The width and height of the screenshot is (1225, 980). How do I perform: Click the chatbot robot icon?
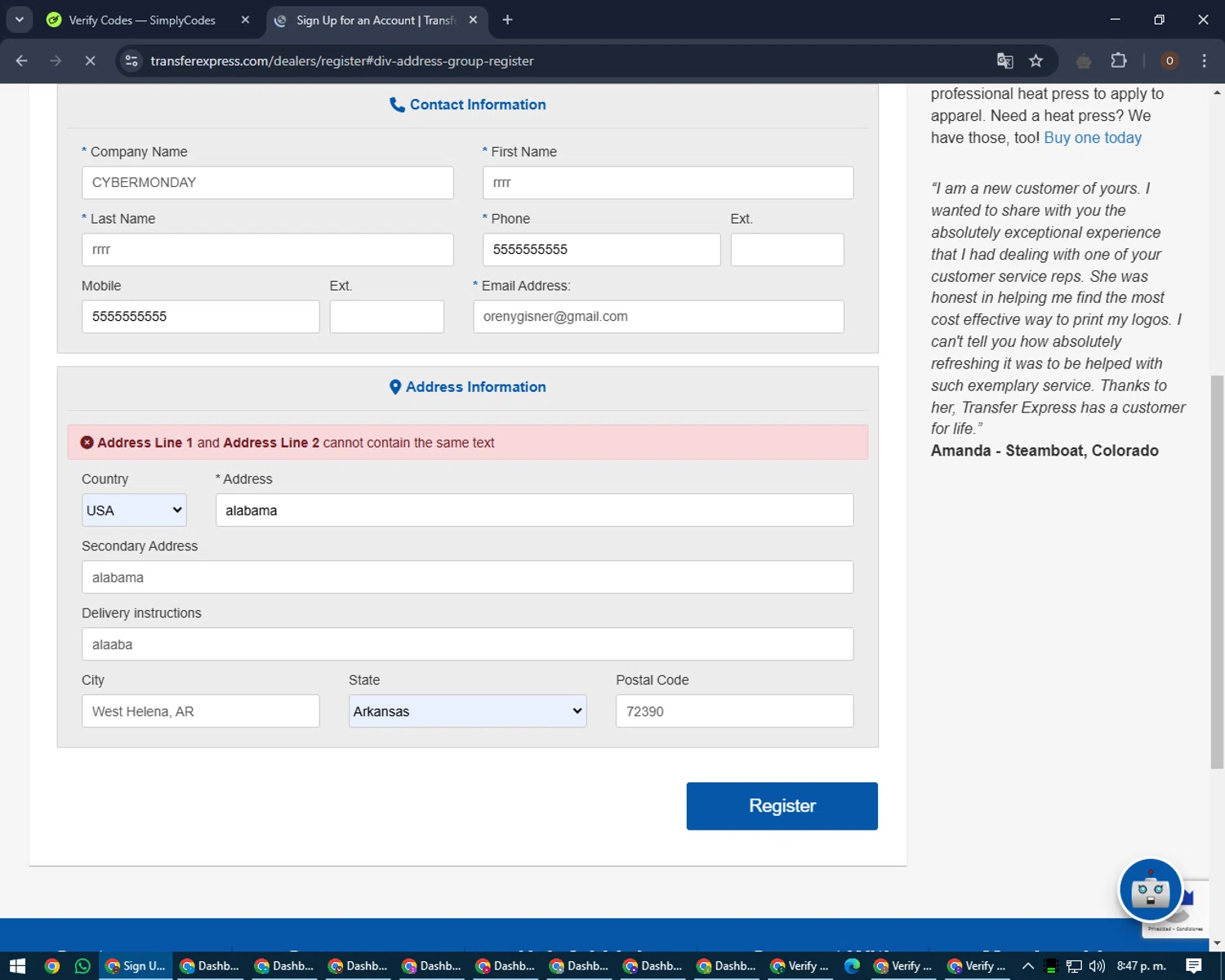coord(1150,889)
